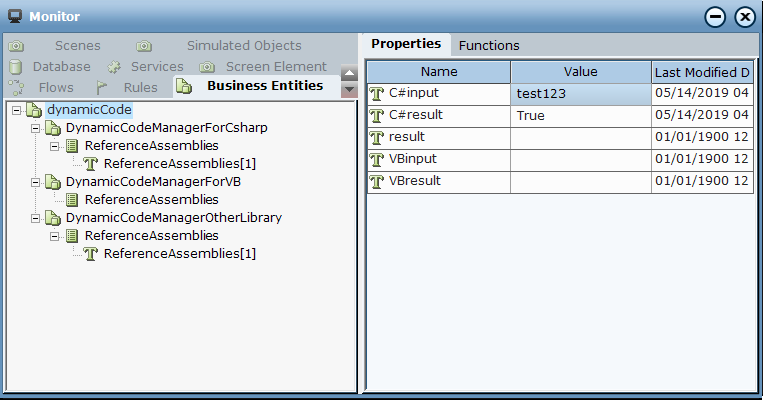
Task: Click the dynamicCode root entity icon
Action: click(x=34, y=110)
